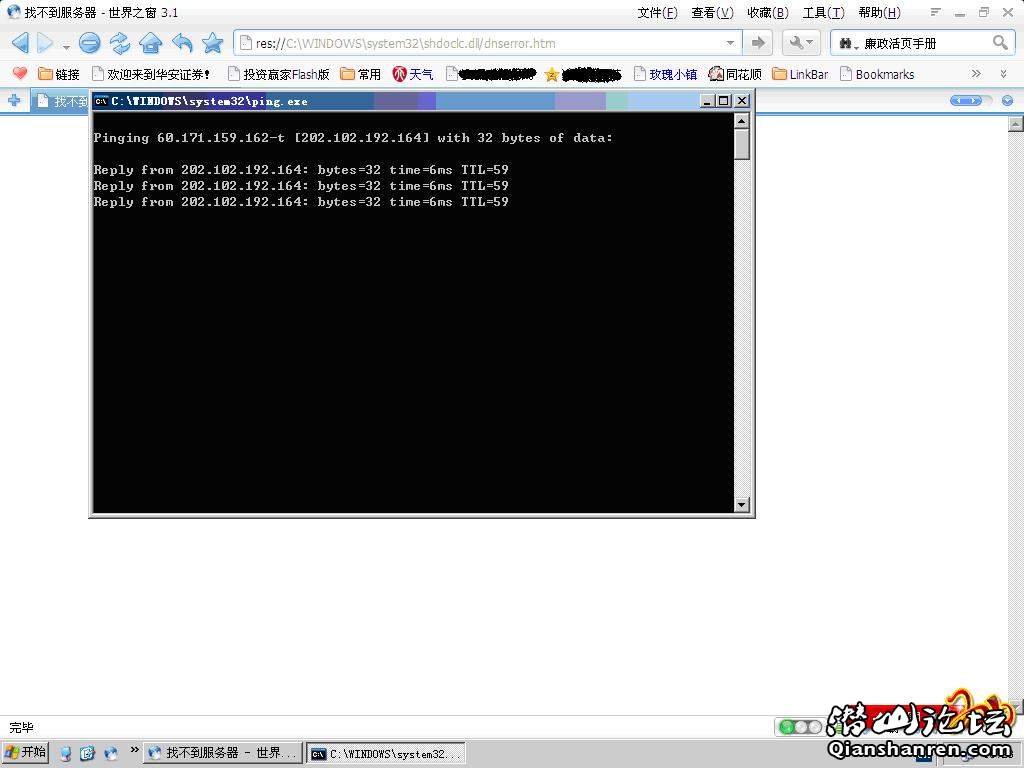Click the second quick launch icon
The height and width of the screenshot is (768, 1024).
88,753
